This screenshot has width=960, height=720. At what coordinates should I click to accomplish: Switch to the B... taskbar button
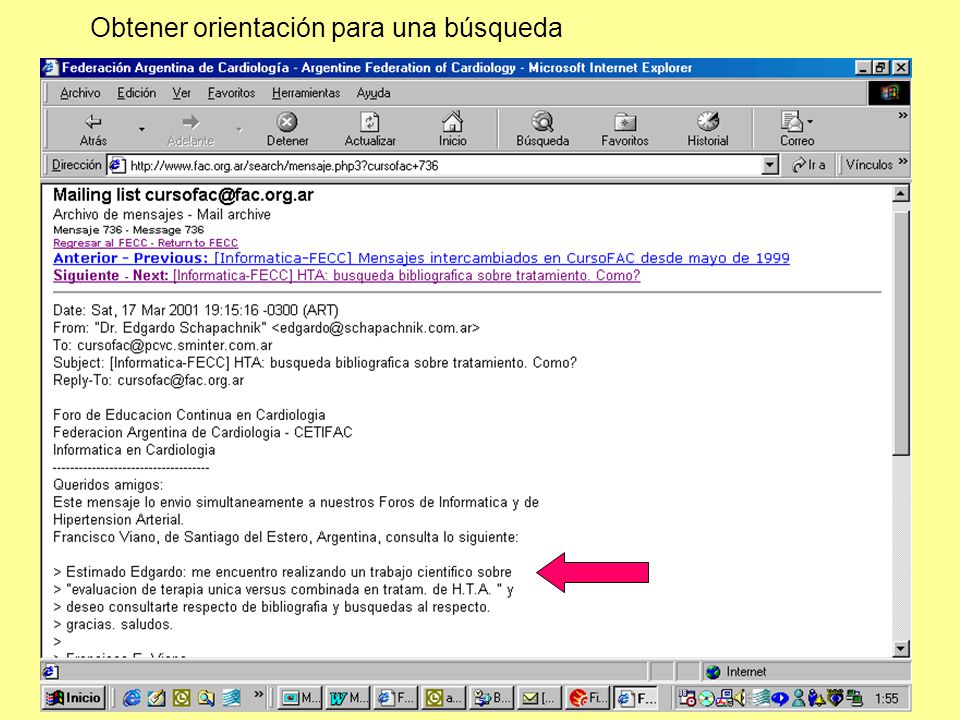tap(491, 698)
